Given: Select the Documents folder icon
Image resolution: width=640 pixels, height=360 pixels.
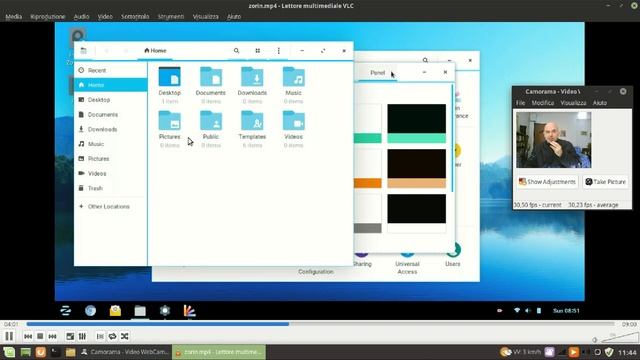Looking at the screenshot, I should pyautogui.click(x=211, y=77).
